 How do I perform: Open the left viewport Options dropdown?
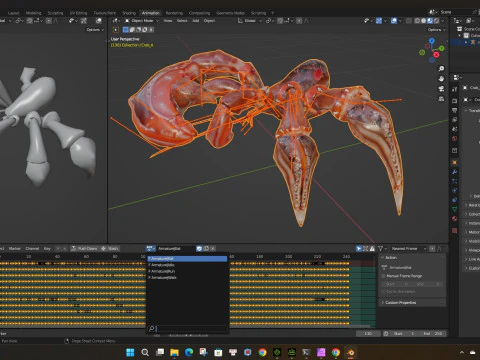(95, 30)
